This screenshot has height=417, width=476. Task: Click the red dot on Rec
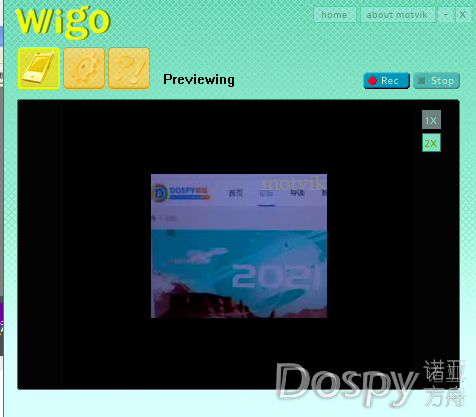[x=372, y=81]
